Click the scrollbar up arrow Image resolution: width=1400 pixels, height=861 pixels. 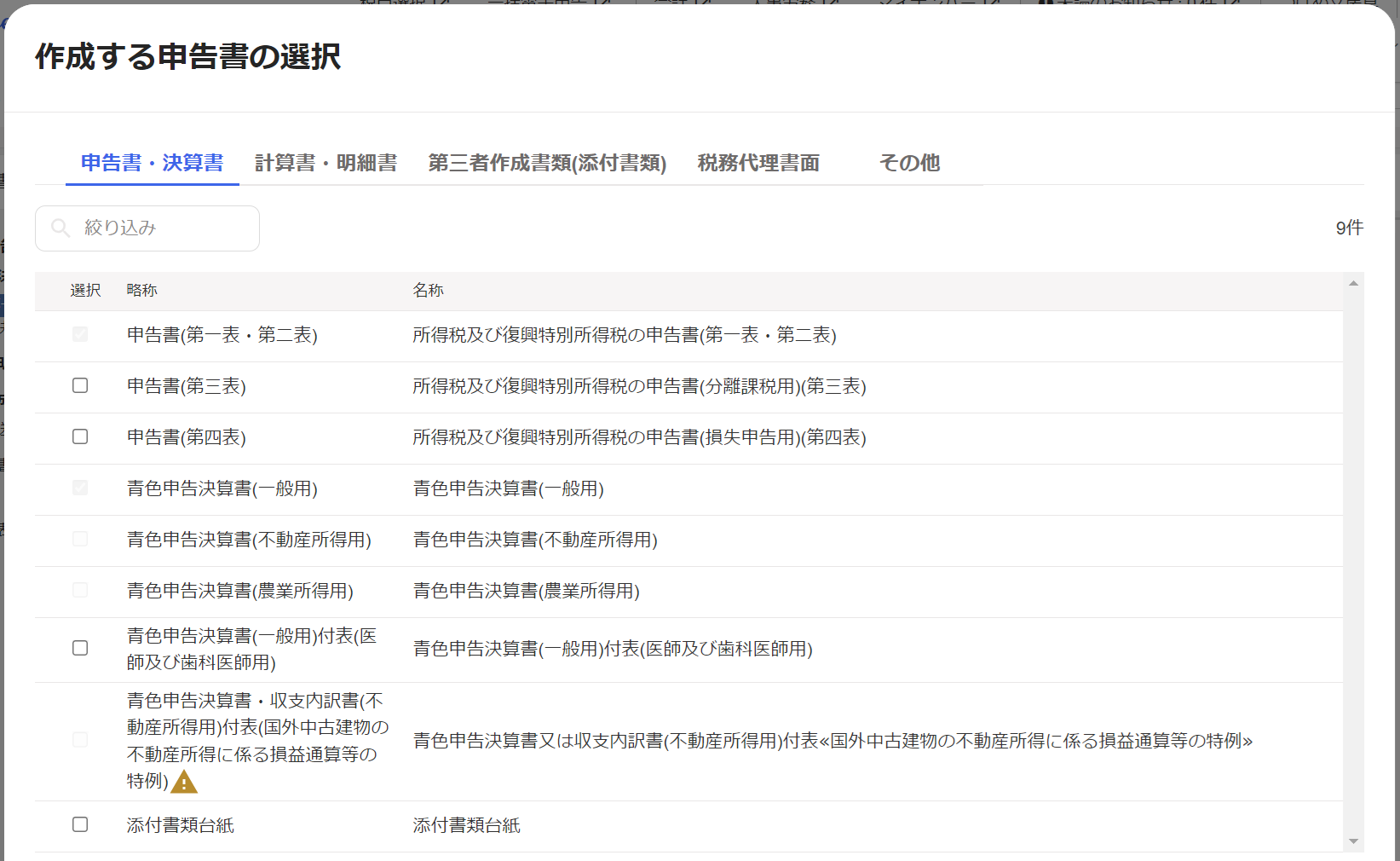coord(1353,283)
